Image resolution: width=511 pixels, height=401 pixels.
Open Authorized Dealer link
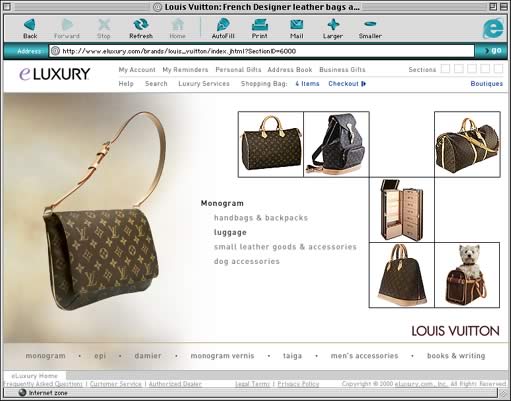coord(175,384)
